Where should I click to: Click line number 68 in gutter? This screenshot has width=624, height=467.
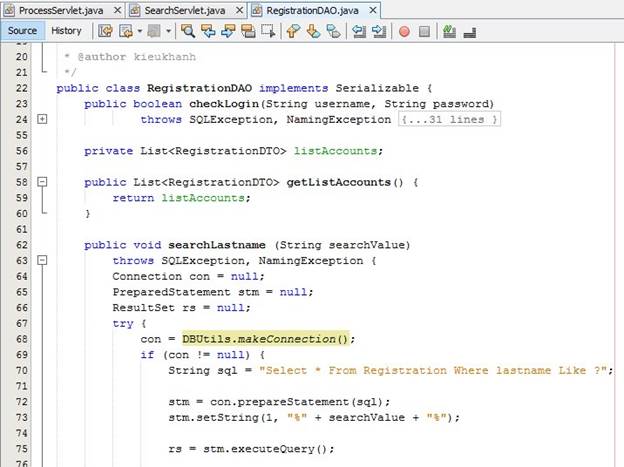pos(21,339)
